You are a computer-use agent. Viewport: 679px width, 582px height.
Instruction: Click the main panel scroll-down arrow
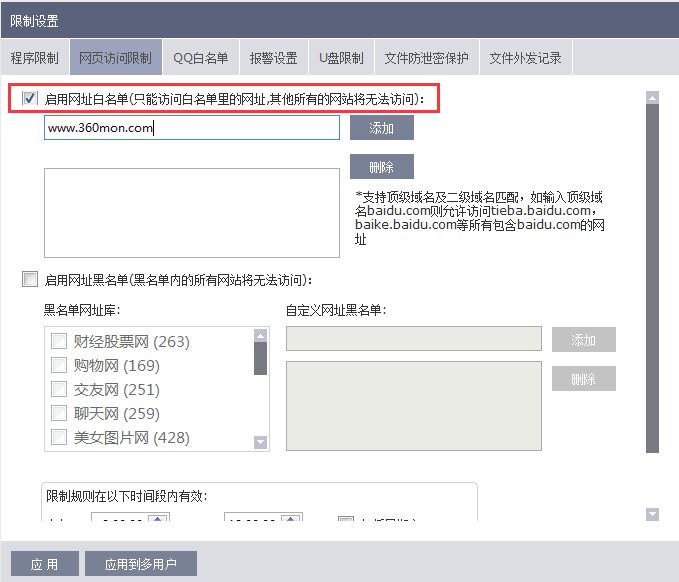tap(652, 514)
